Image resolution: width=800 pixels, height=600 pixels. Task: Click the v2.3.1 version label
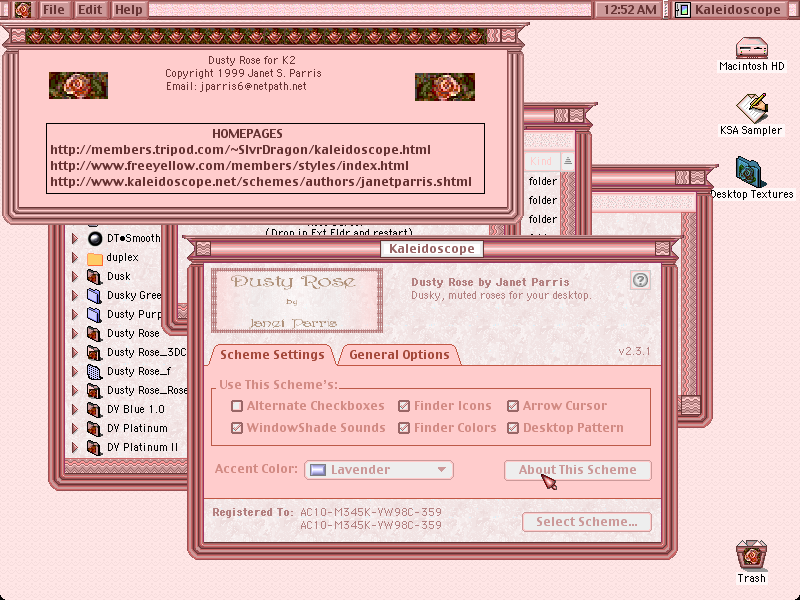click(x=634, y=351)
